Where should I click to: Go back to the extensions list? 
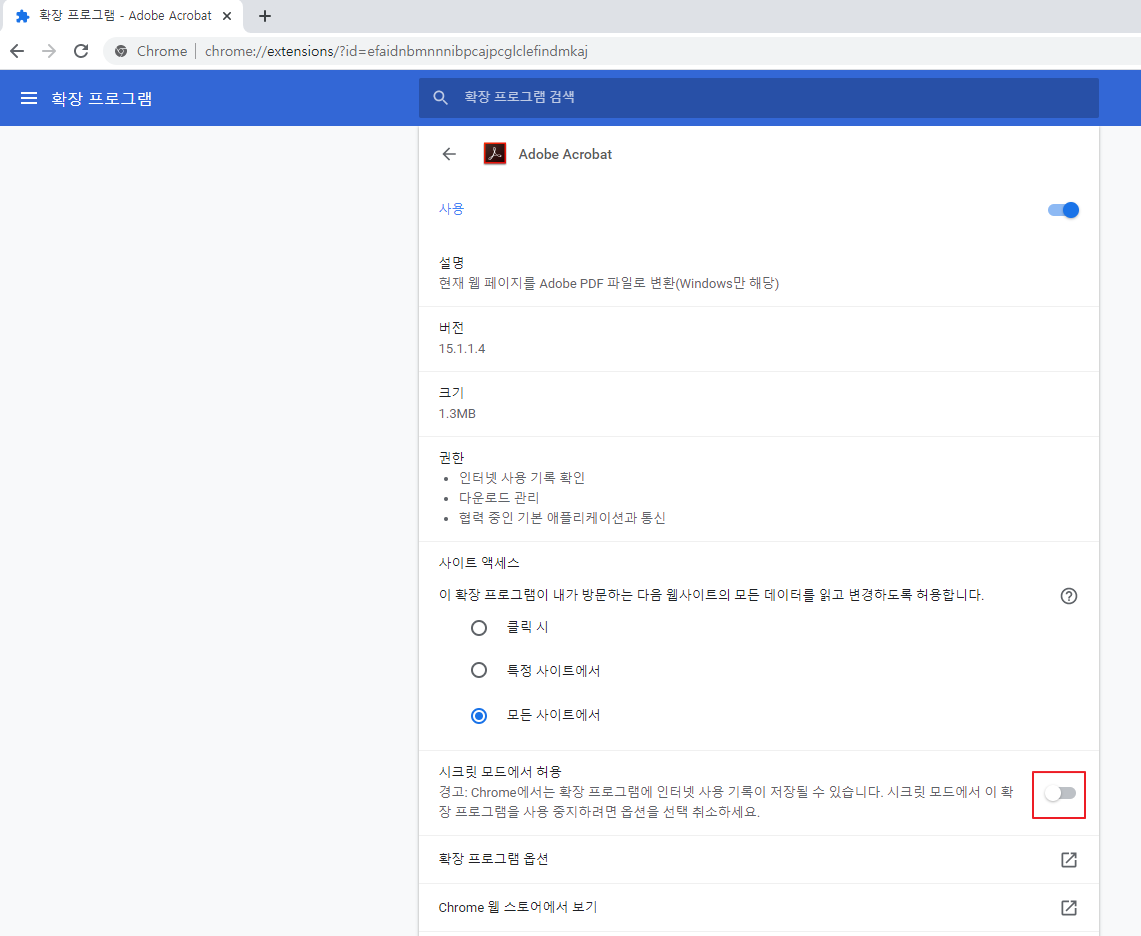[x=449, y=154]
